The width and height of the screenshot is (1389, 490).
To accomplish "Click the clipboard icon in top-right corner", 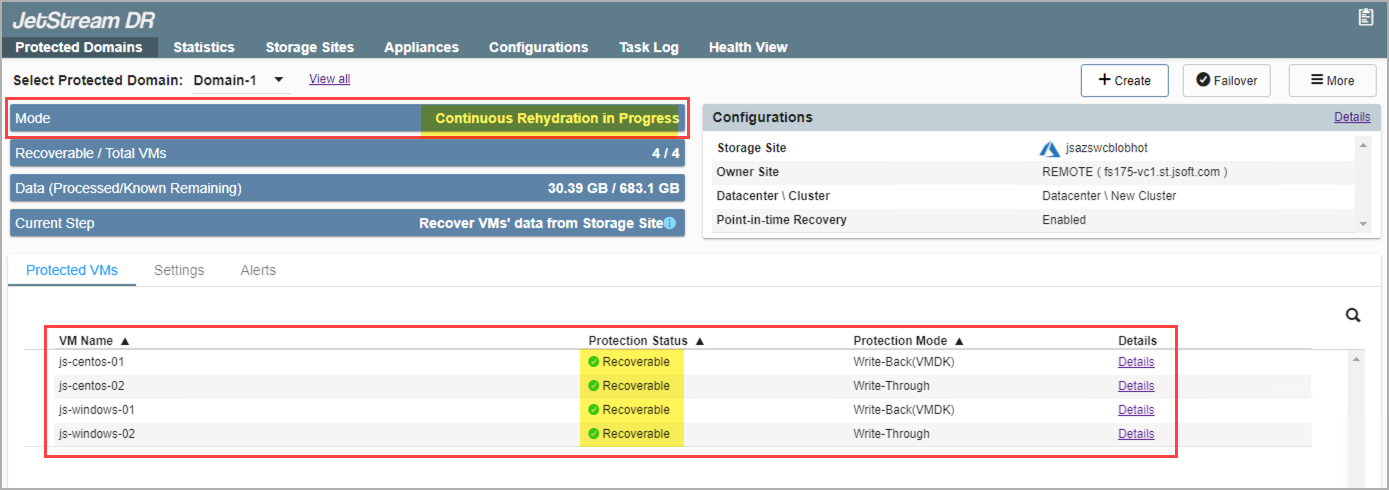I will tap(1365, 17).
